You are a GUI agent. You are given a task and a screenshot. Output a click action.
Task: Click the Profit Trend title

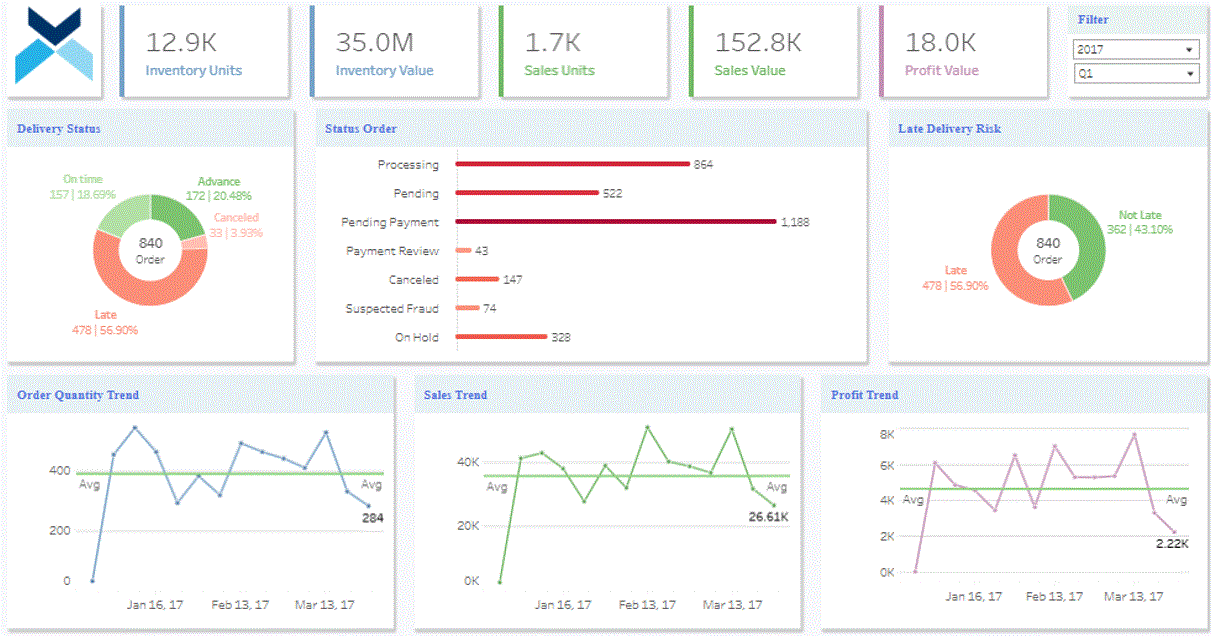(x=865, y=395)
